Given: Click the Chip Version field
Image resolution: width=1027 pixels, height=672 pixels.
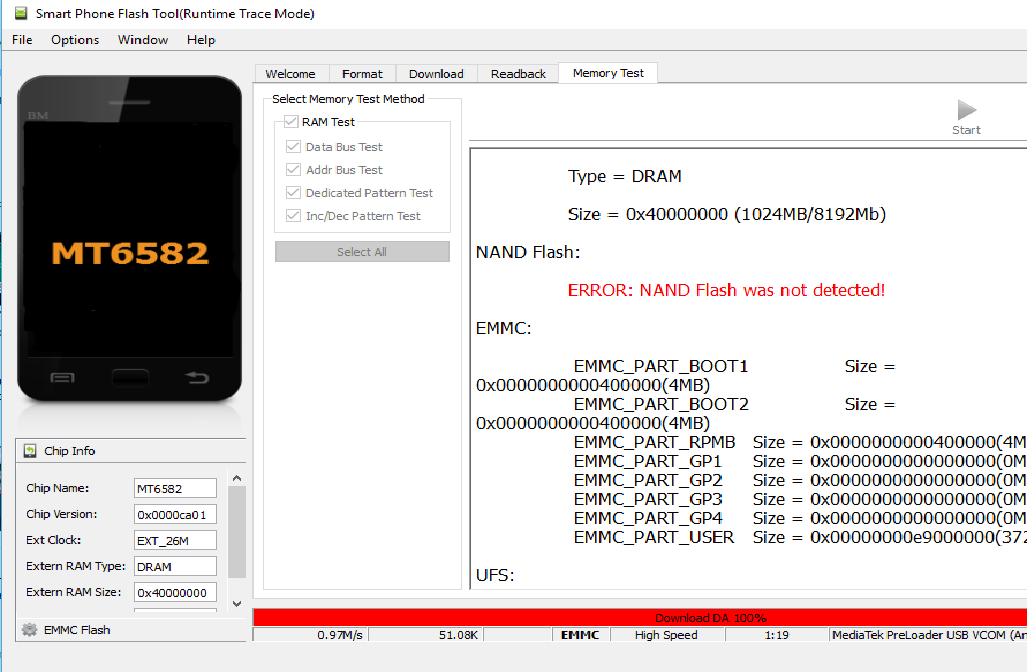Looking at the screenshot, I should pyautogui.click(x=175, y=514).
